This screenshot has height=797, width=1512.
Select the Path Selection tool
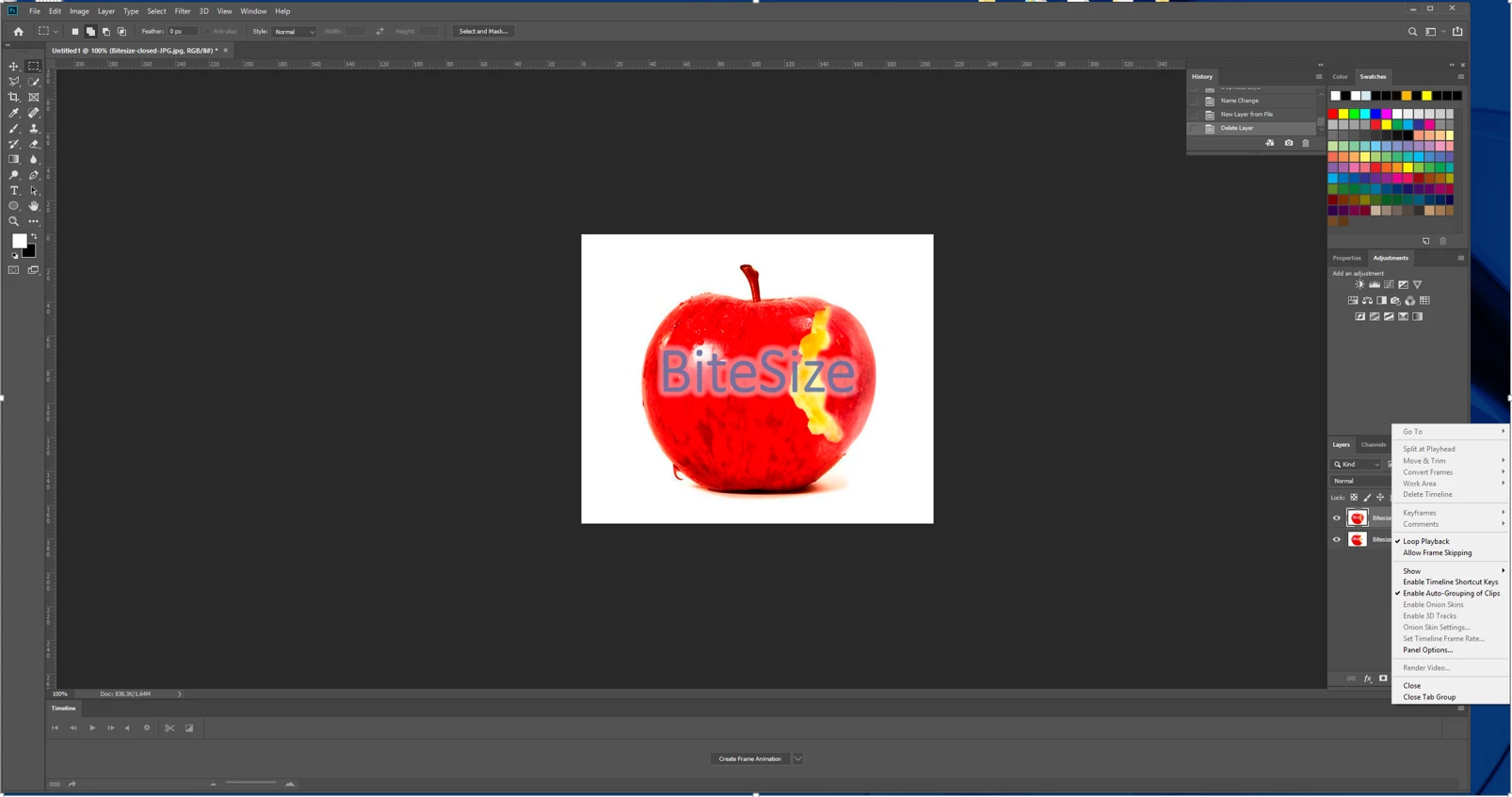(34, 191)
